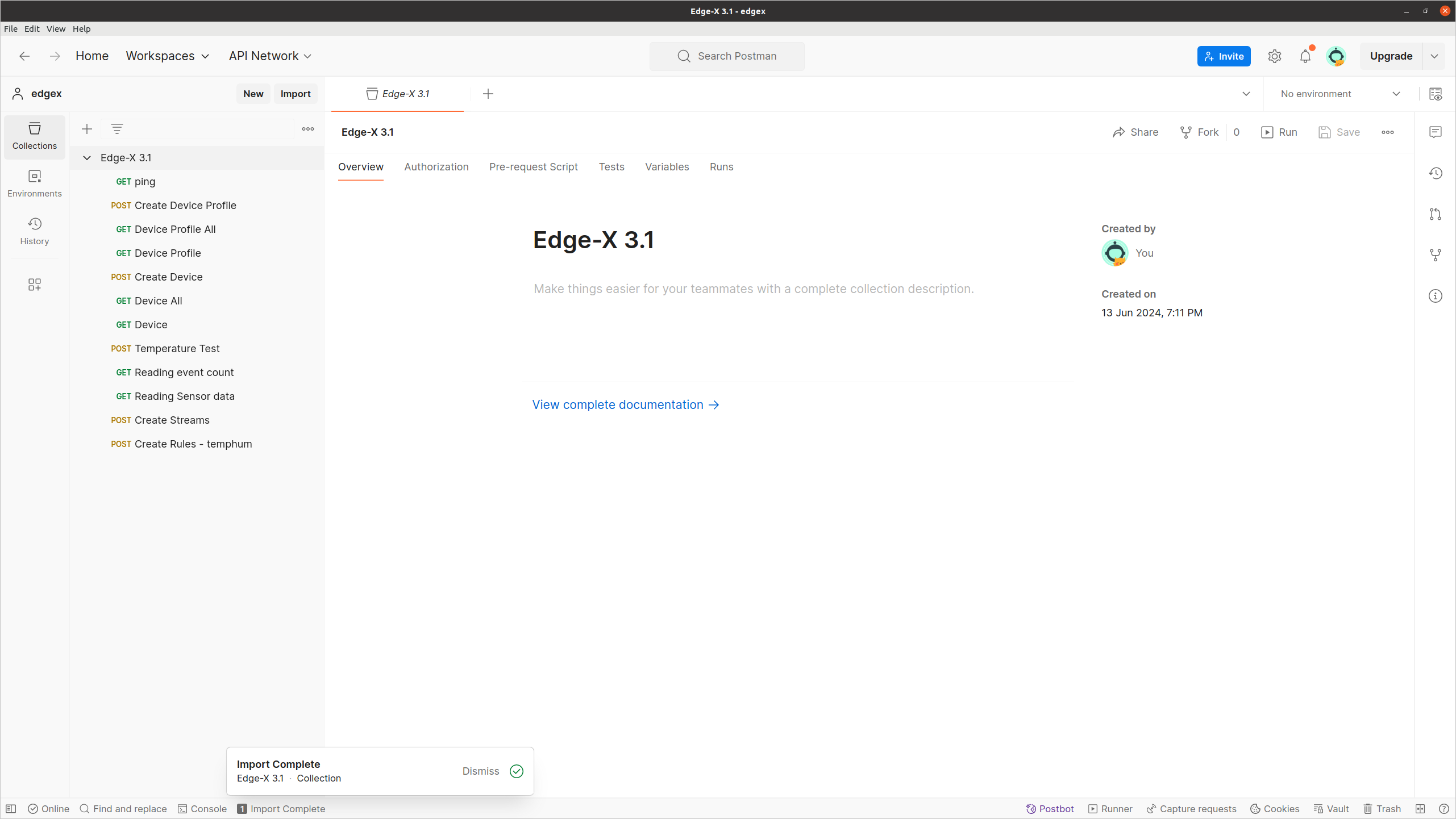Open View complete documentation link

626,405
